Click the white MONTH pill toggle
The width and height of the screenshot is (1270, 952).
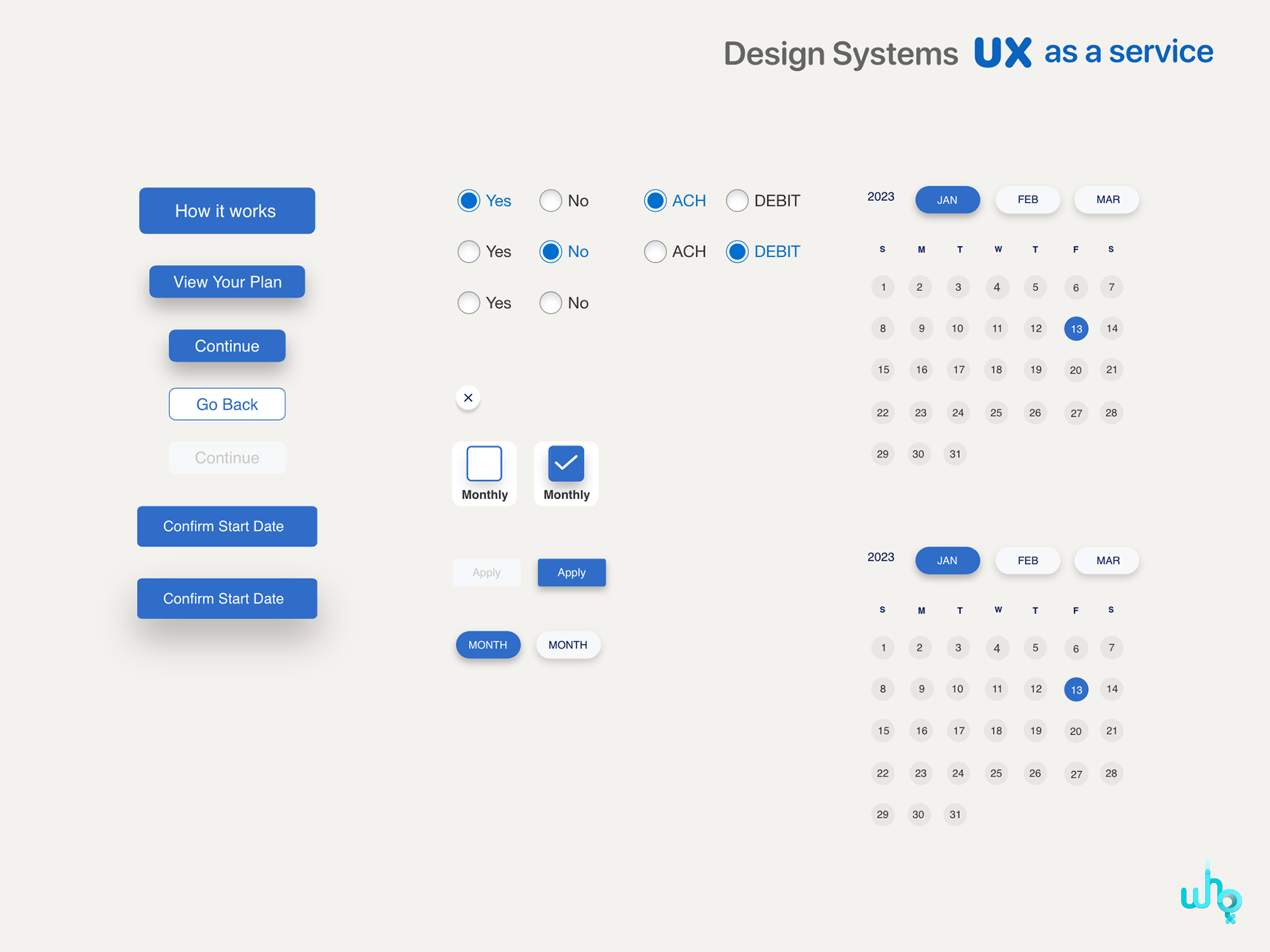[x=568, y=645]
